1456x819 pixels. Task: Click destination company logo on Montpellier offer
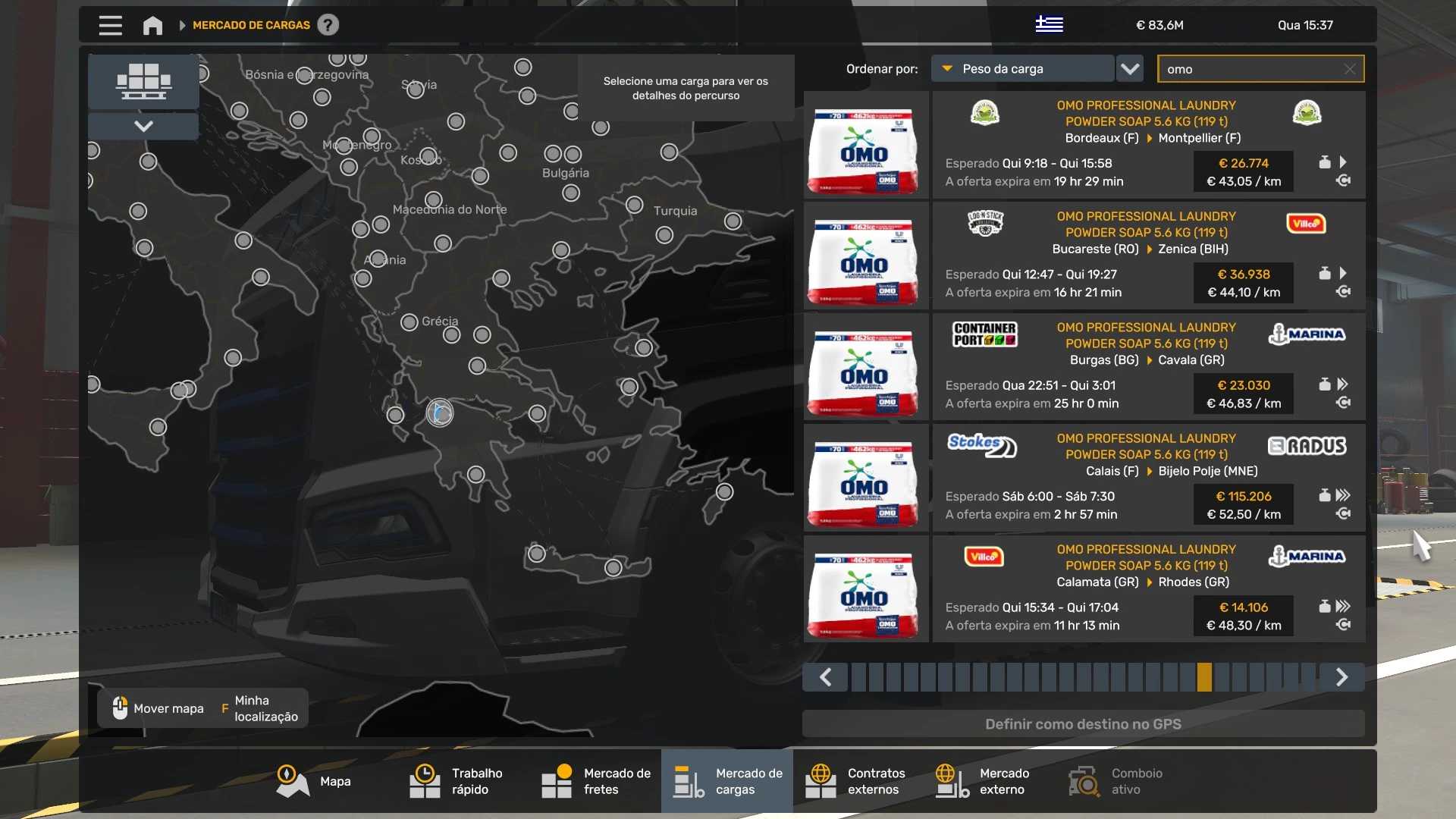click(1307, 114)
